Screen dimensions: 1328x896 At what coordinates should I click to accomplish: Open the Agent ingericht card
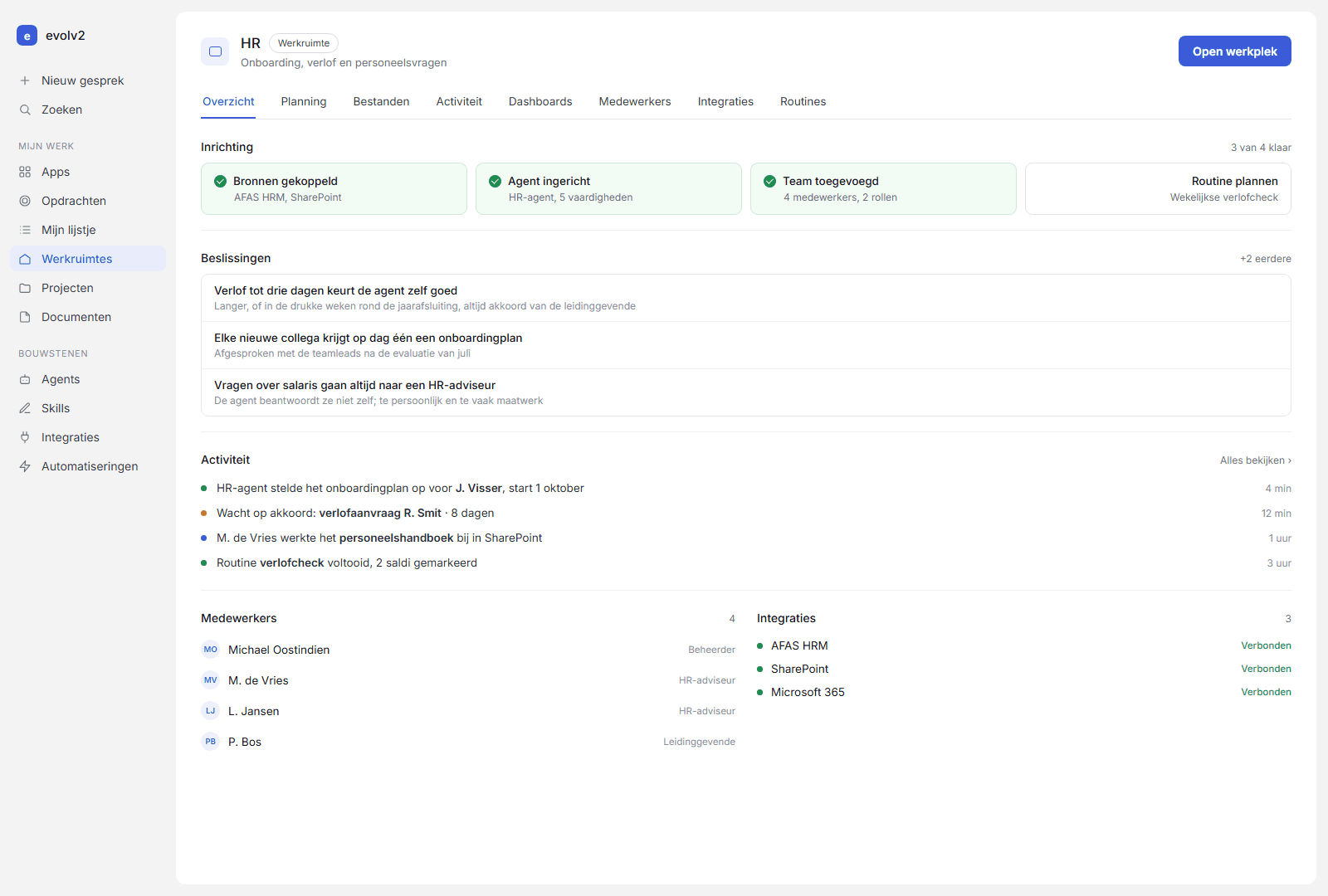(x=608, y=189)
